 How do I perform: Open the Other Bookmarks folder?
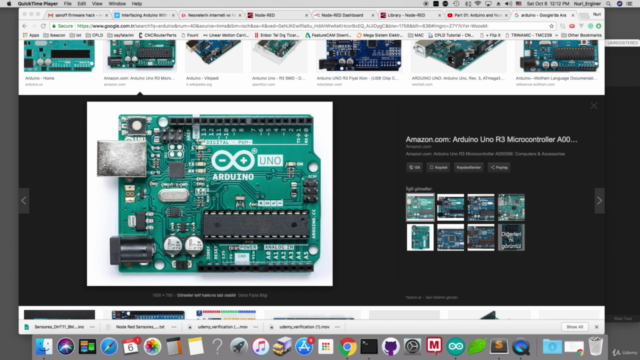point(581,36)
